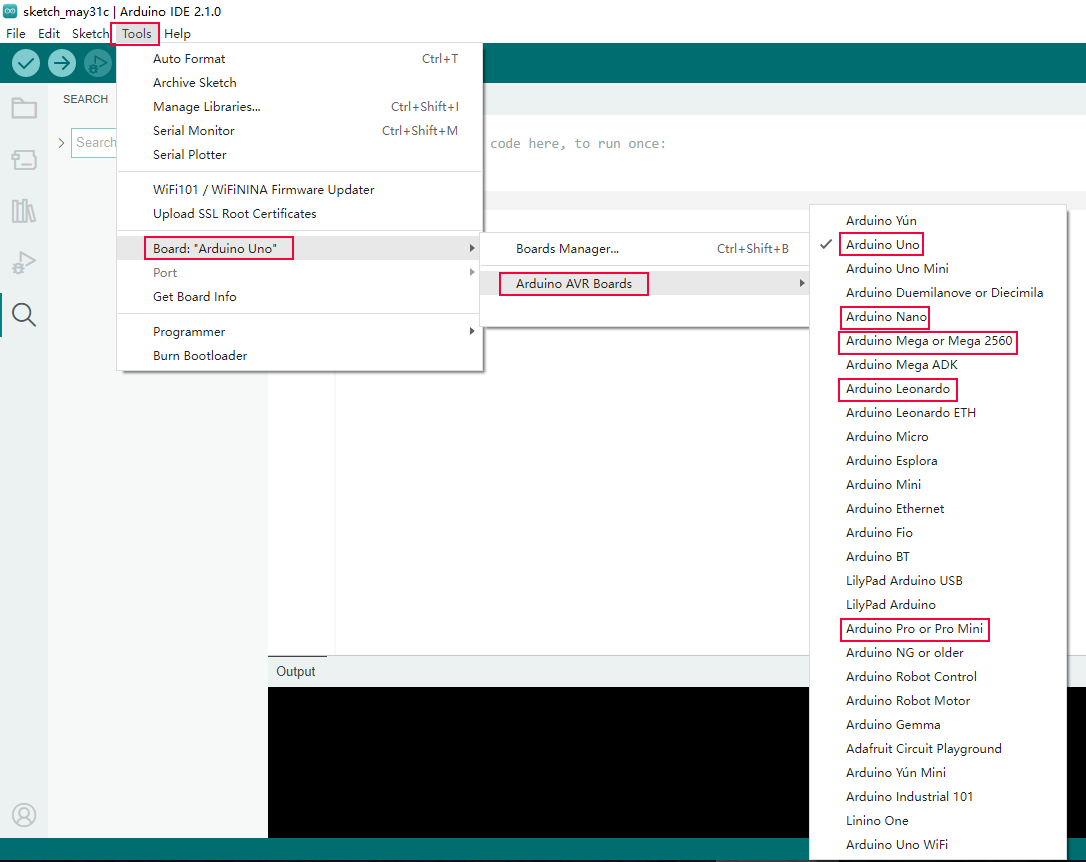Choose Arduino Yún Mini board
1086x862 pixels.
click(938, 773)
